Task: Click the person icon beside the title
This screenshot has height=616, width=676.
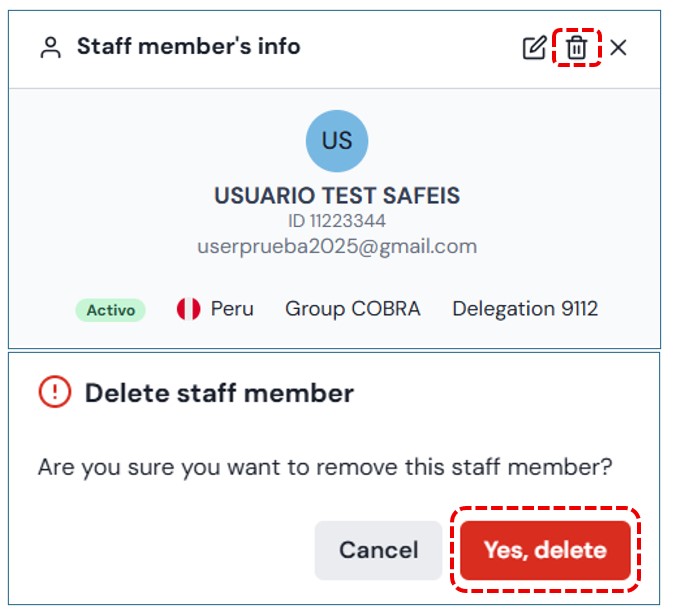Action: (50, 47)
